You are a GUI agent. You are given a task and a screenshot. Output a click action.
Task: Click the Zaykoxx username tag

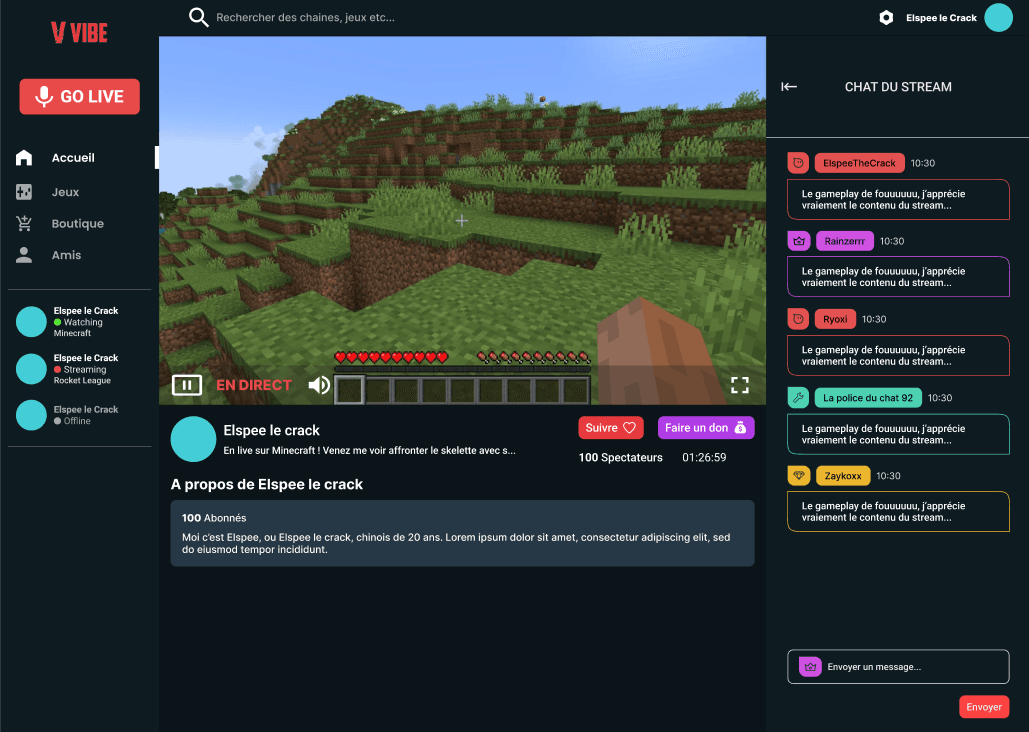(x=843, y=476)
